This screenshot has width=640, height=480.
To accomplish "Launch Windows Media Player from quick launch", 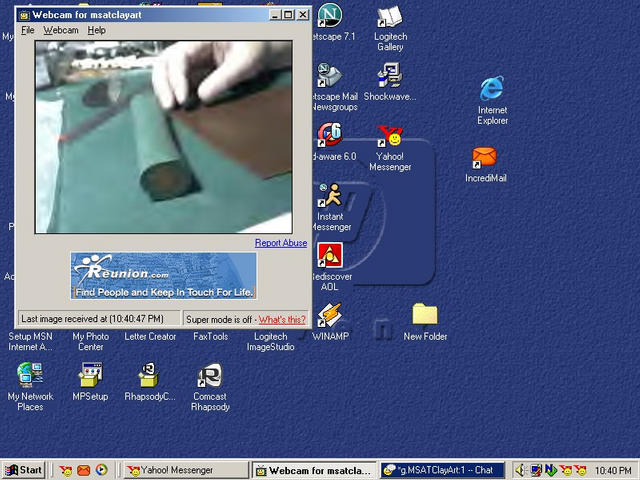I will [102, 470].
